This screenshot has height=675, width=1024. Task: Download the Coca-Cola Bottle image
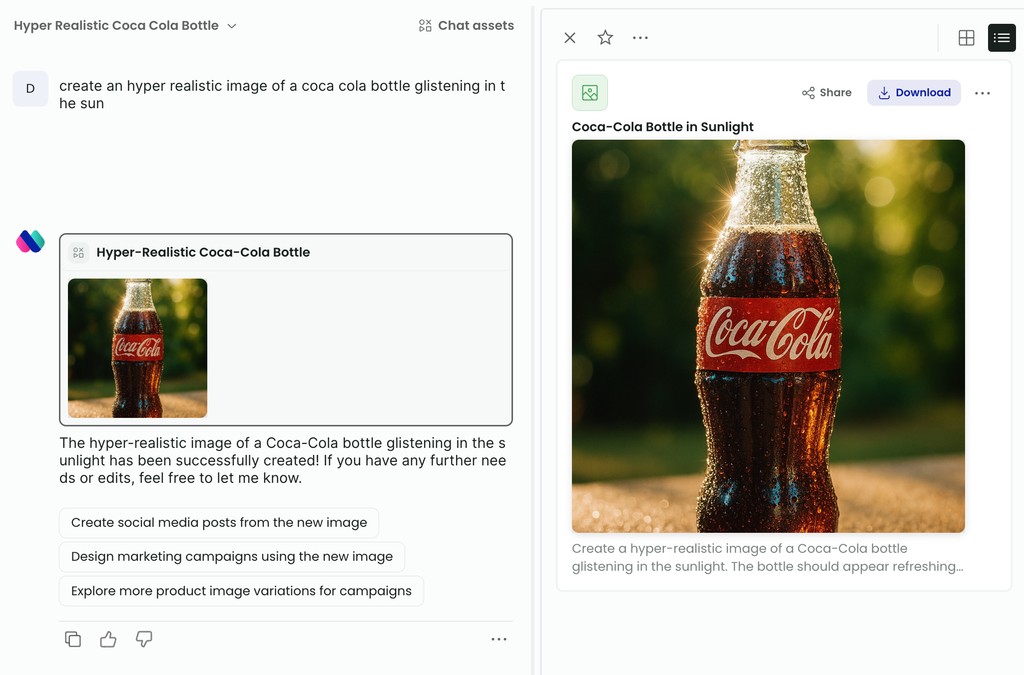(914, 93)
